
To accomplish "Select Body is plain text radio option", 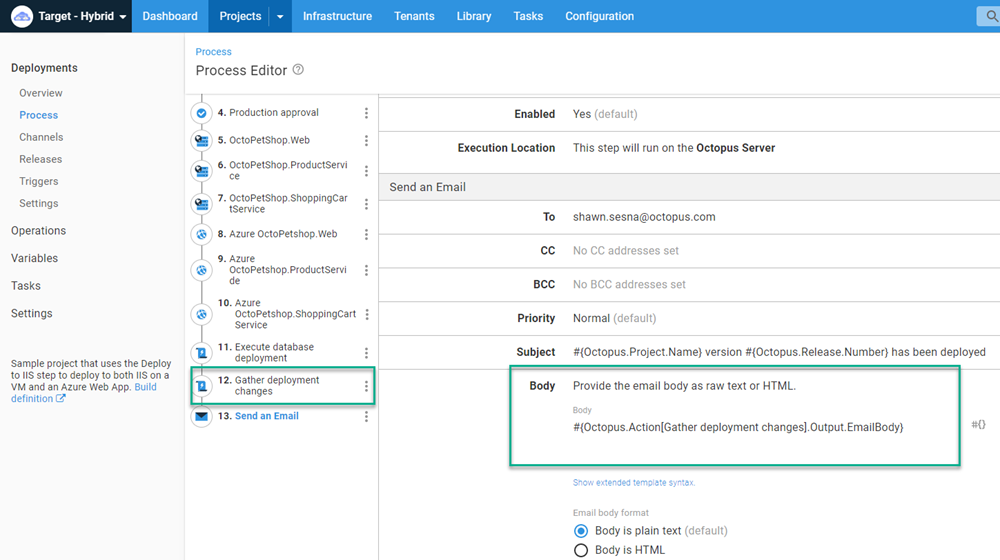I will coord(581,531).
